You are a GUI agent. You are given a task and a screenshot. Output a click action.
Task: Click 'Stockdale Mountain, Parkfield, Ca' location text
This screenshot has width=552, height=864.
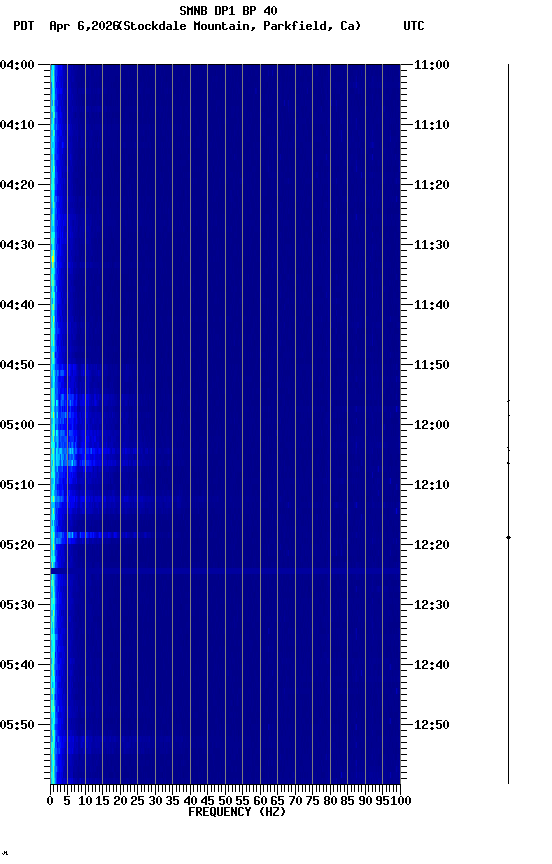pos(240,26)
